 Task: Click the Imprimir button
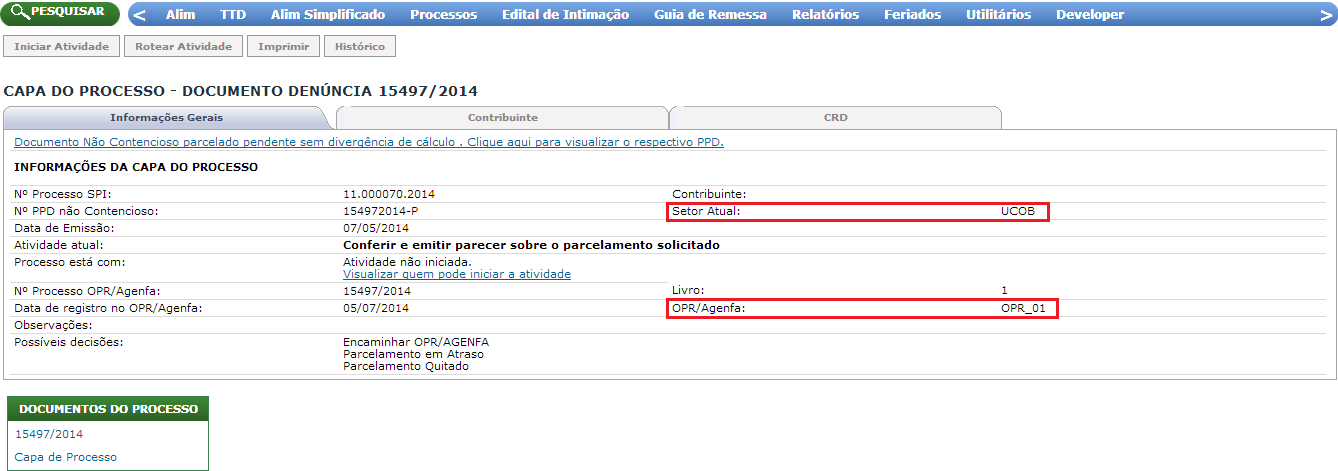click(x=284, y=47)
